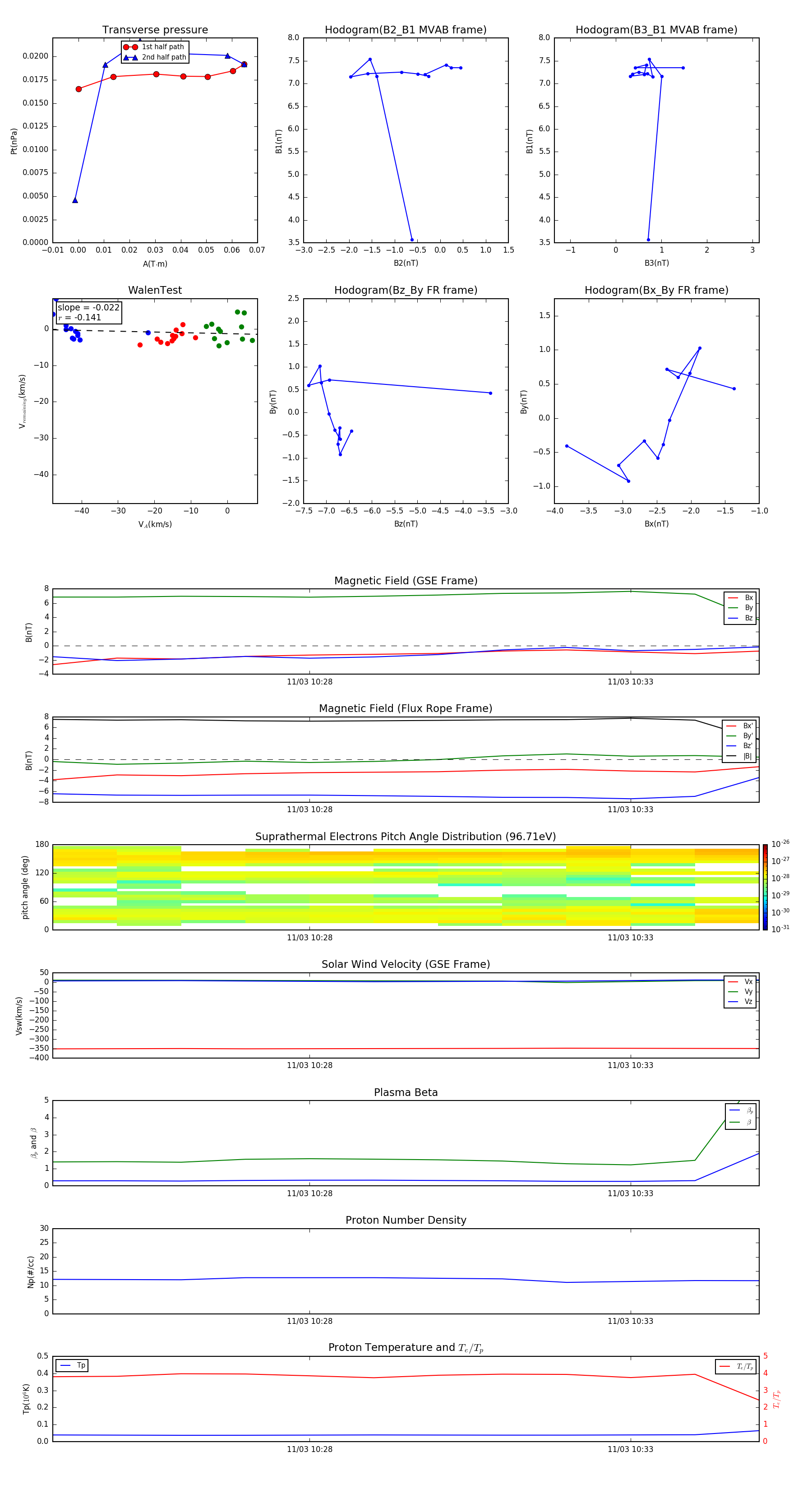The width and height of the screenshot is (812, 1489).
Task: Click the "Solar Wind Velocity (GSE Frame)" title
Action: coord(406,964)
